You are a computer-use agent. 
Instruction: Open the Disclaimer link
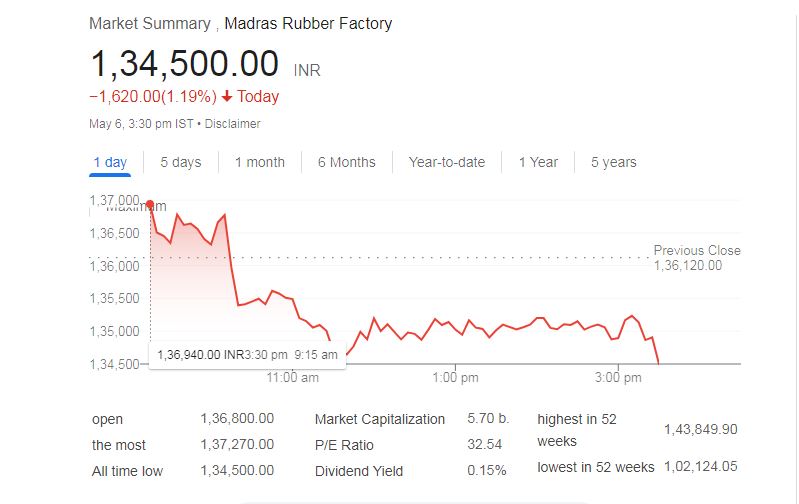pyautogui.click(x=232, y=124)
